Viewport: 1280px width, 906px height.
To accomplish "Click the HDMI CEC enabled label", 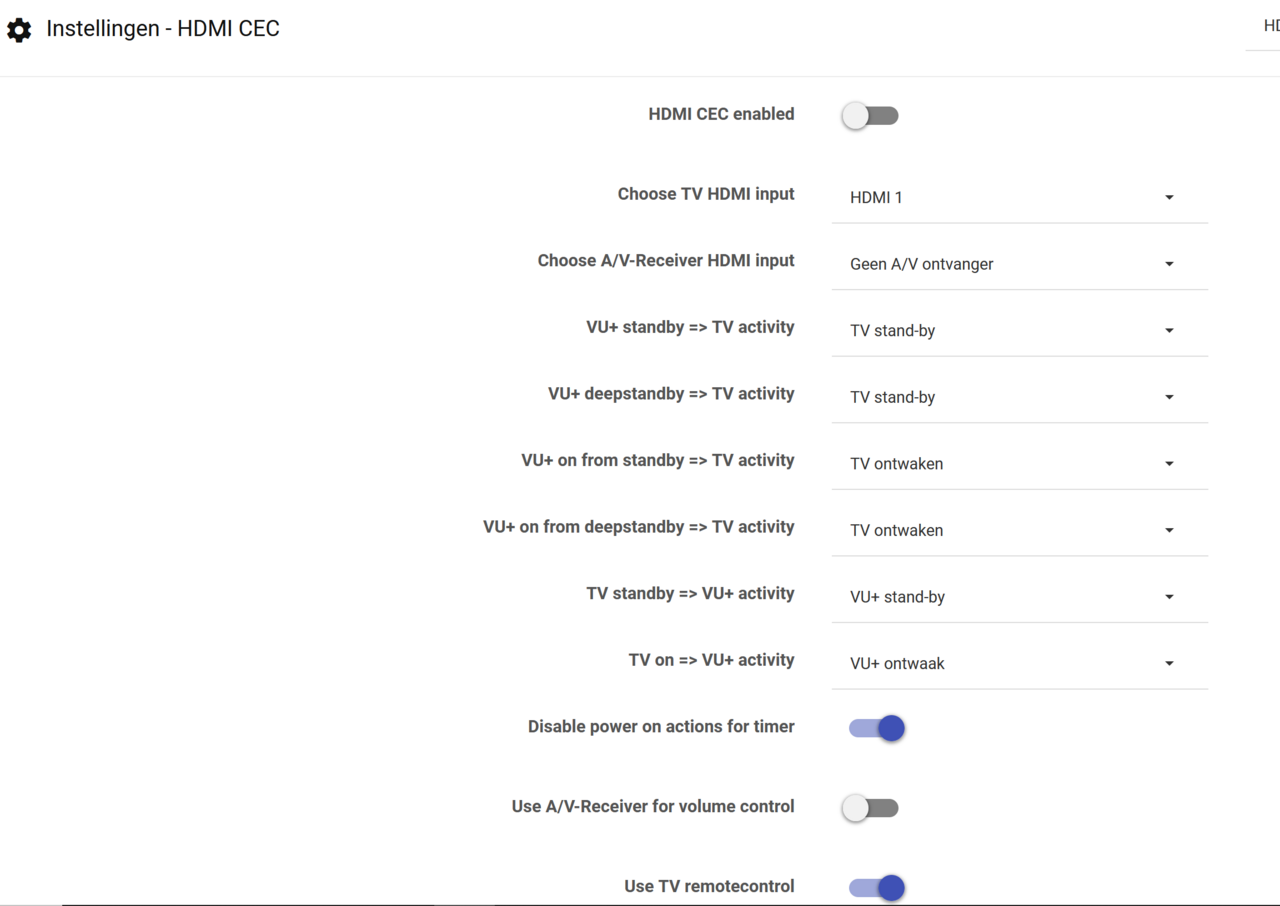I will pyautogui.click(x=721, y=114).
